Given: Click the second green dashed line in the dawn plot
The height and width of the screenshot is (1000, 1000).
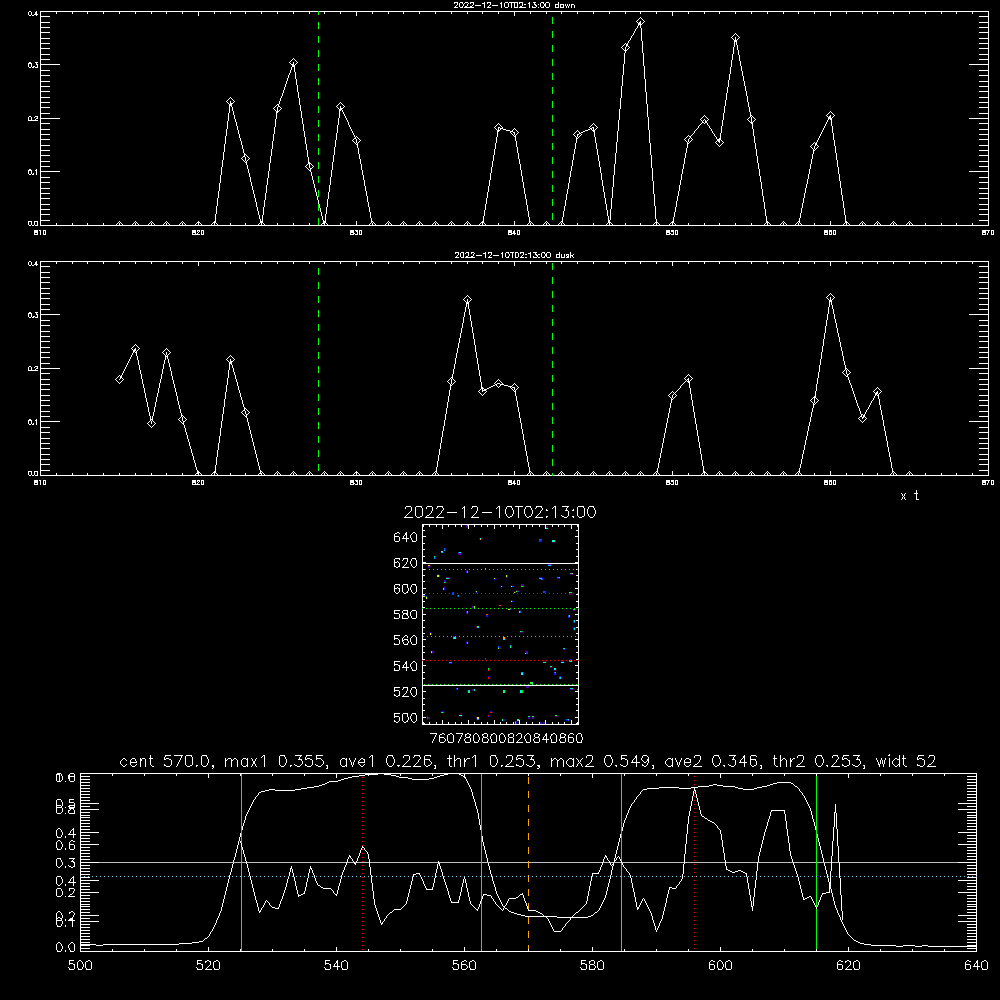Looking at the screenshot, I should [x=552, y=118].
